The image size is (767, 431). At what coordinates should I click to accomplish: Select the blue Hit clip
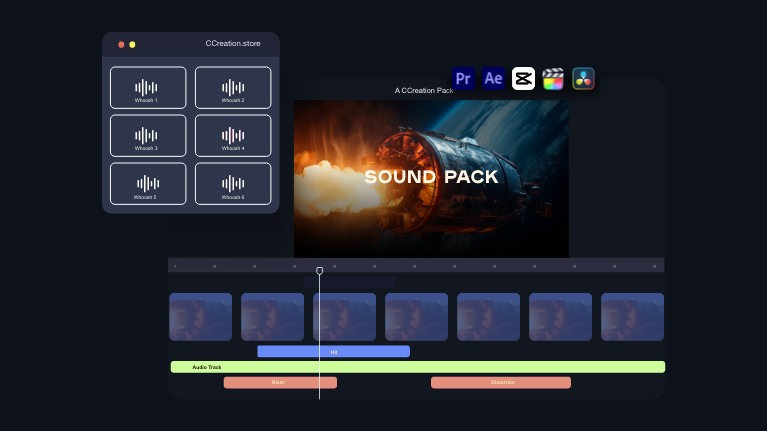point(333,351)
